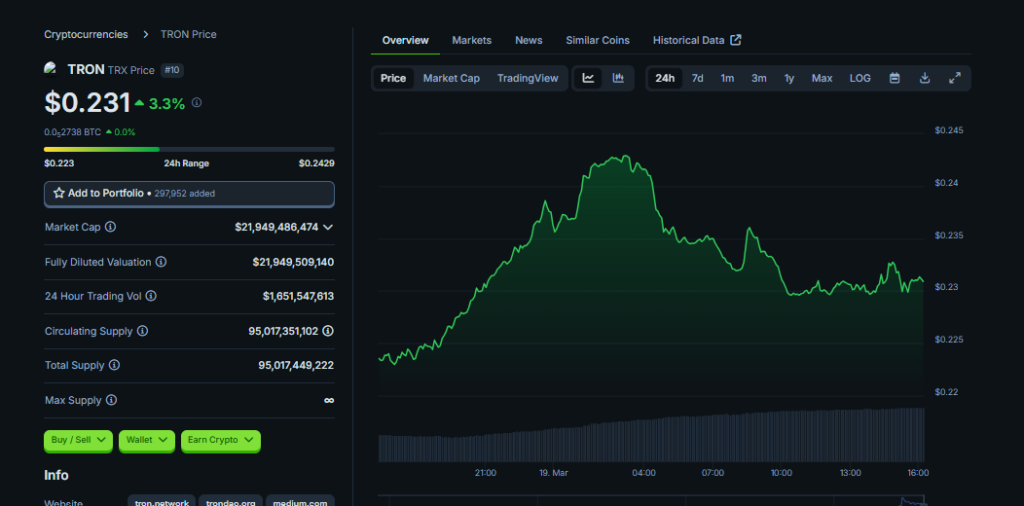Open medium.com website link

[x=300, y=502]
